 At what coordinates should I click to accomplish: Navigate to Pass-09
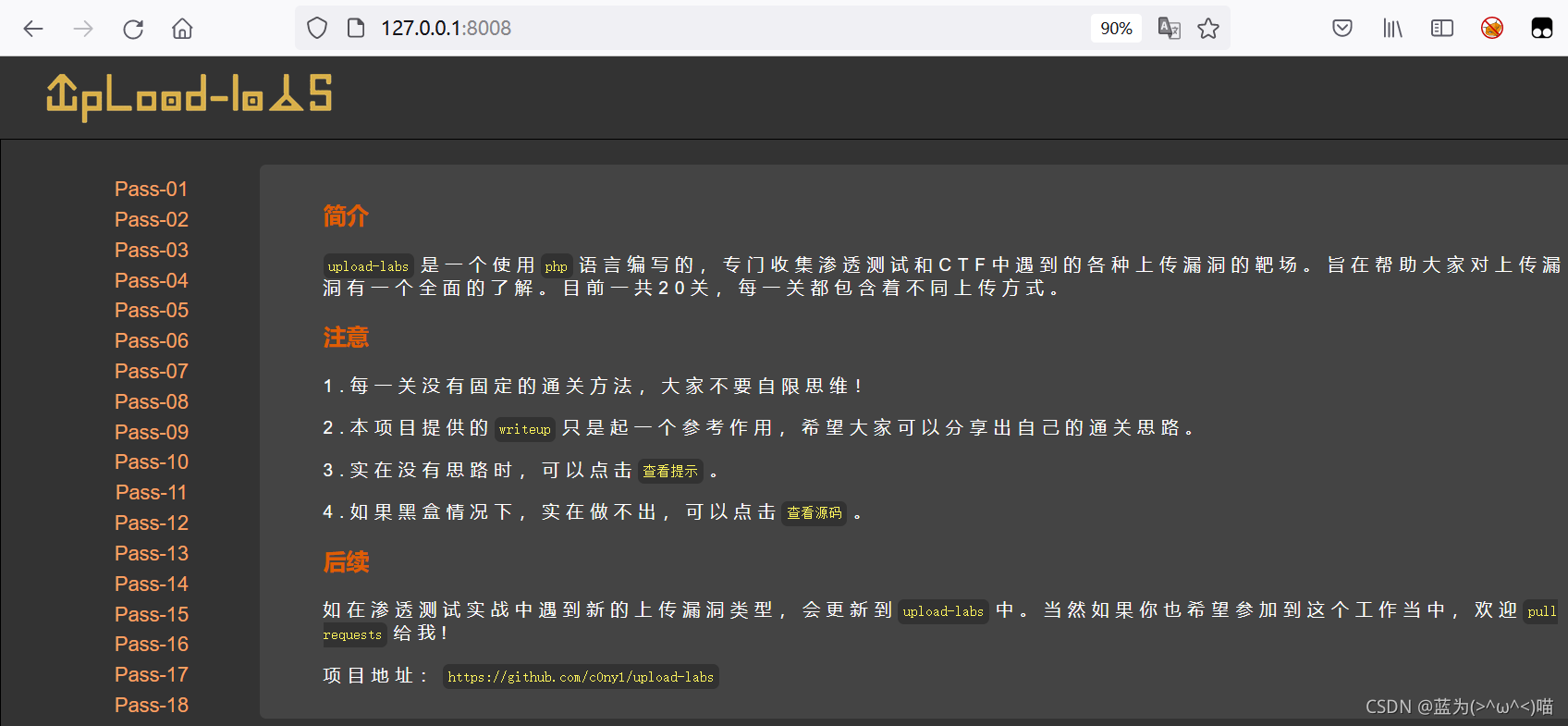152,432
